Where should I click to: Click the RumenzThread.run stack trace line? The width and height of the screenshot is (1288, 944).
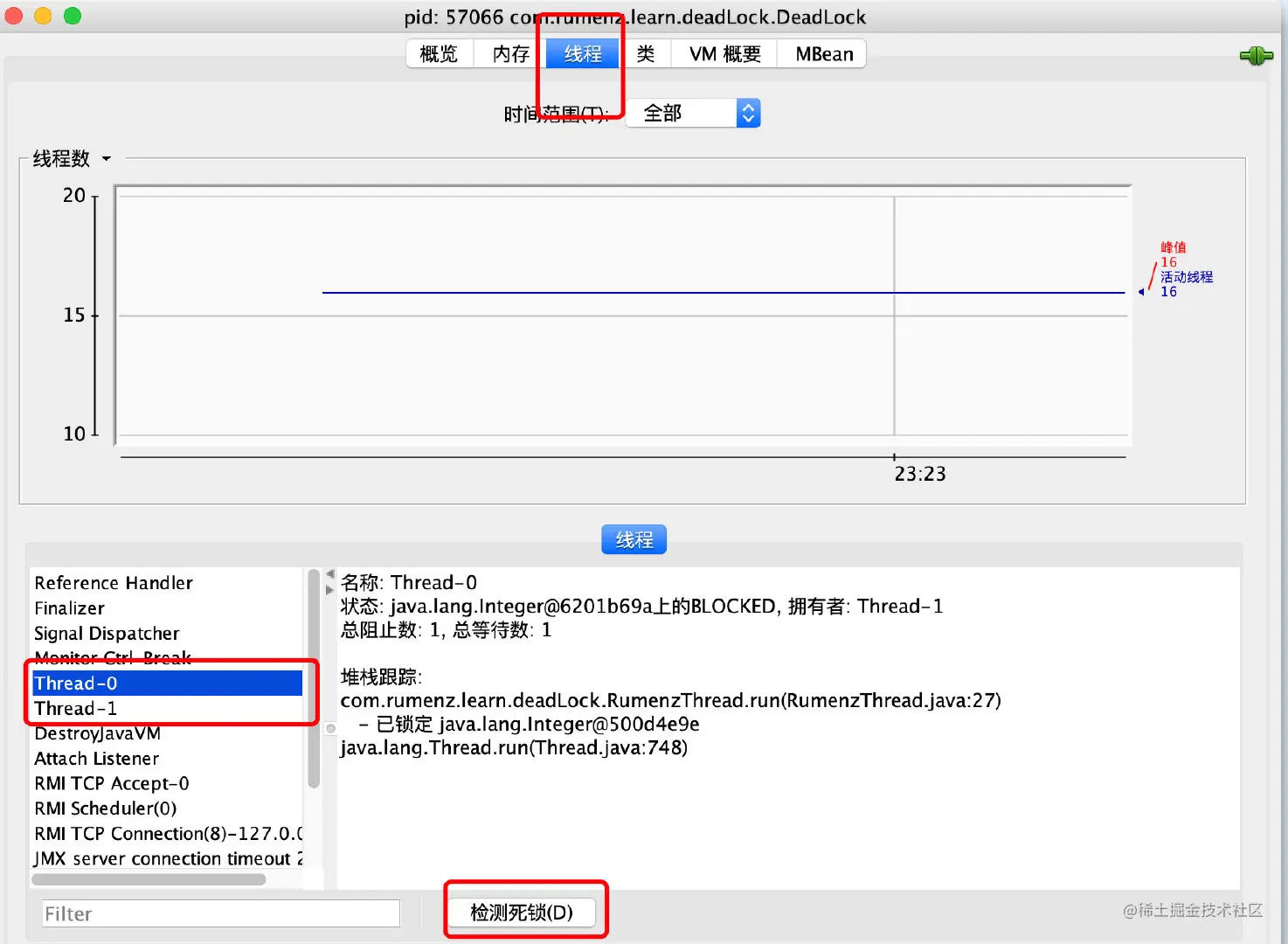coord(670,701)
